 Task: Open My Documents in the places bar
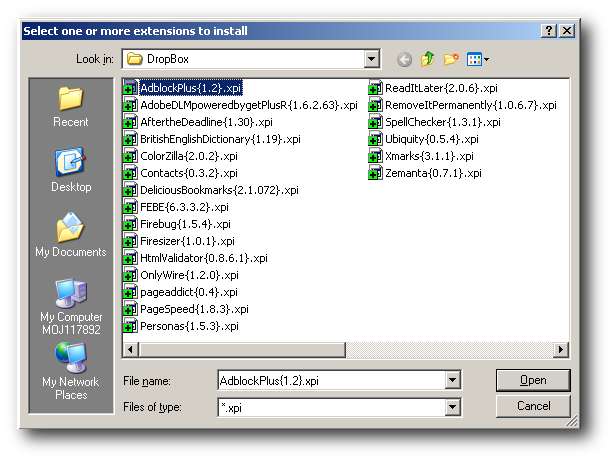(x=71, y=237)
